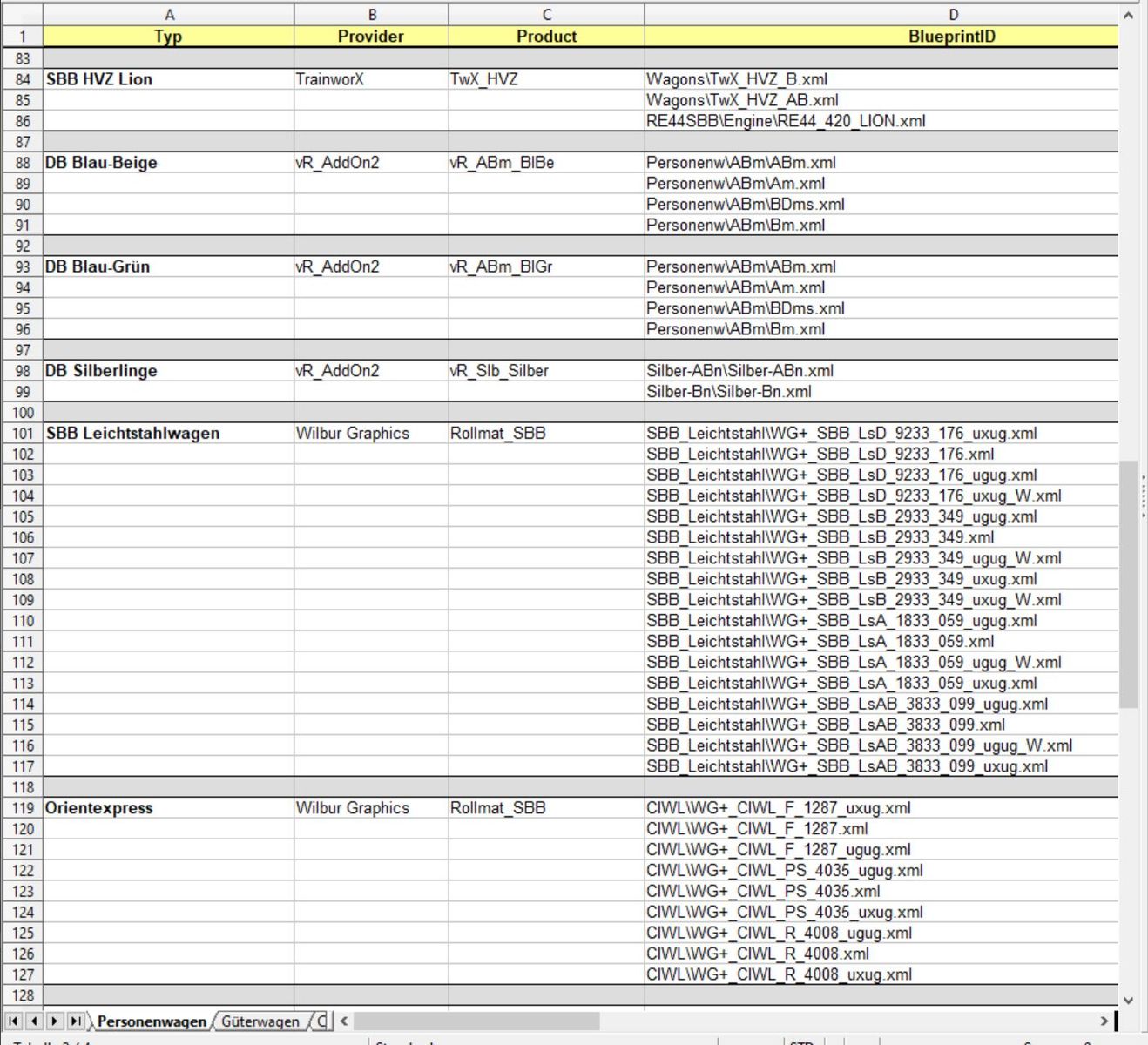Select the WG+_SBB_LsB_2933_349.xml cell

point(881,537)
